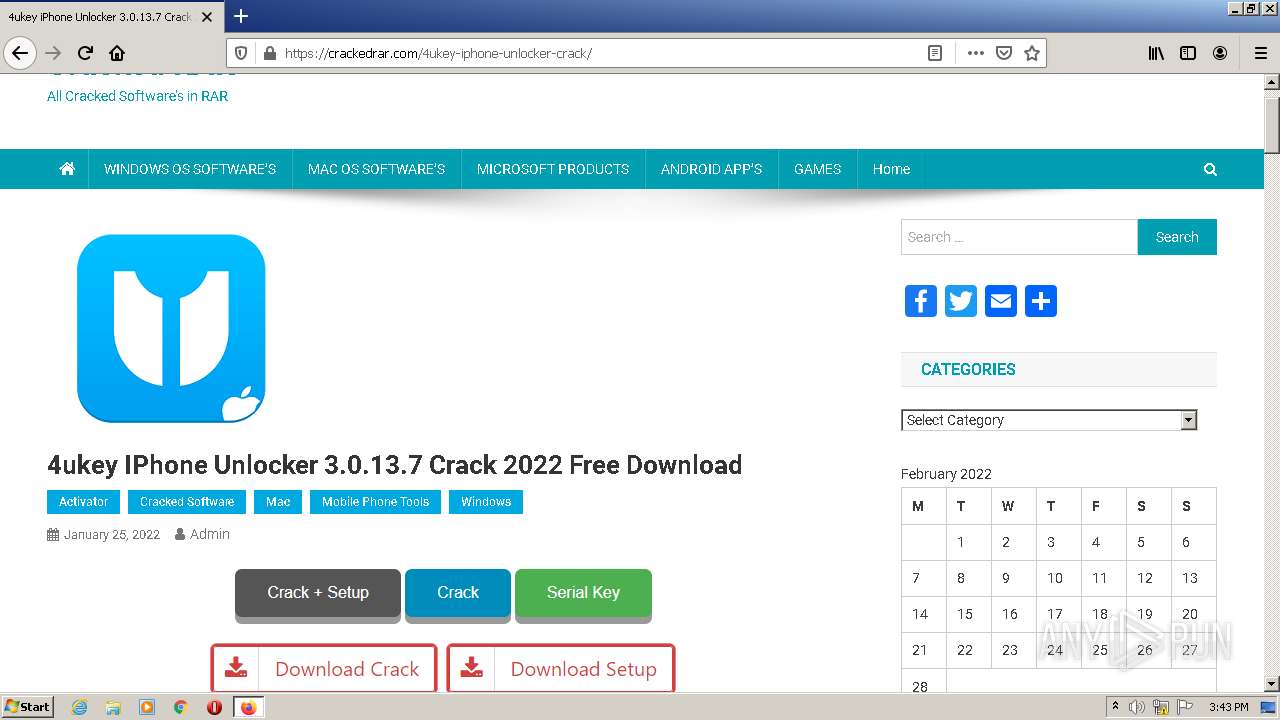Open the Library icon in the toolbar
Image resolution: width=1280 pixels, height=720 pixels.
coord(1156,53)
